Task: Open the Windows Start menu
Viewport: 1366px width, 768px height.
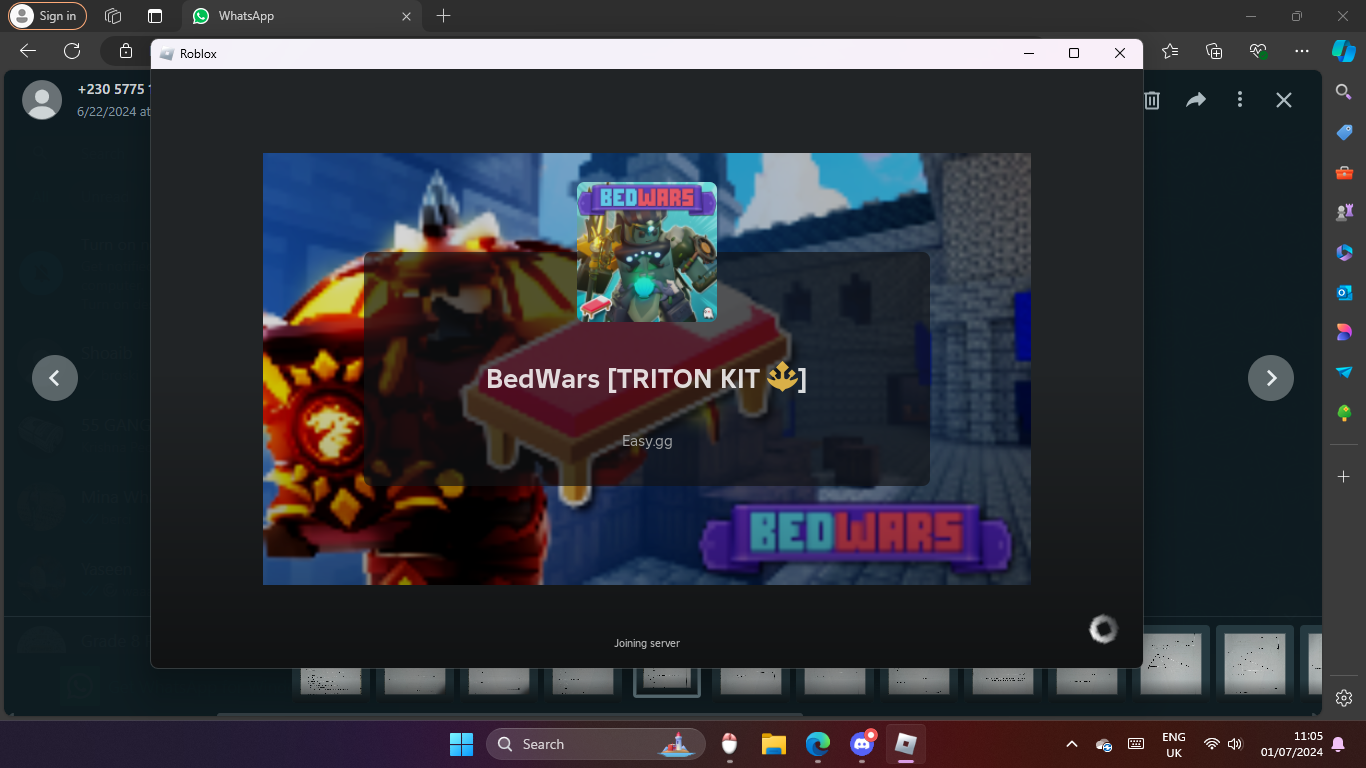Action: pyautogui.click(x=461, y=744)
